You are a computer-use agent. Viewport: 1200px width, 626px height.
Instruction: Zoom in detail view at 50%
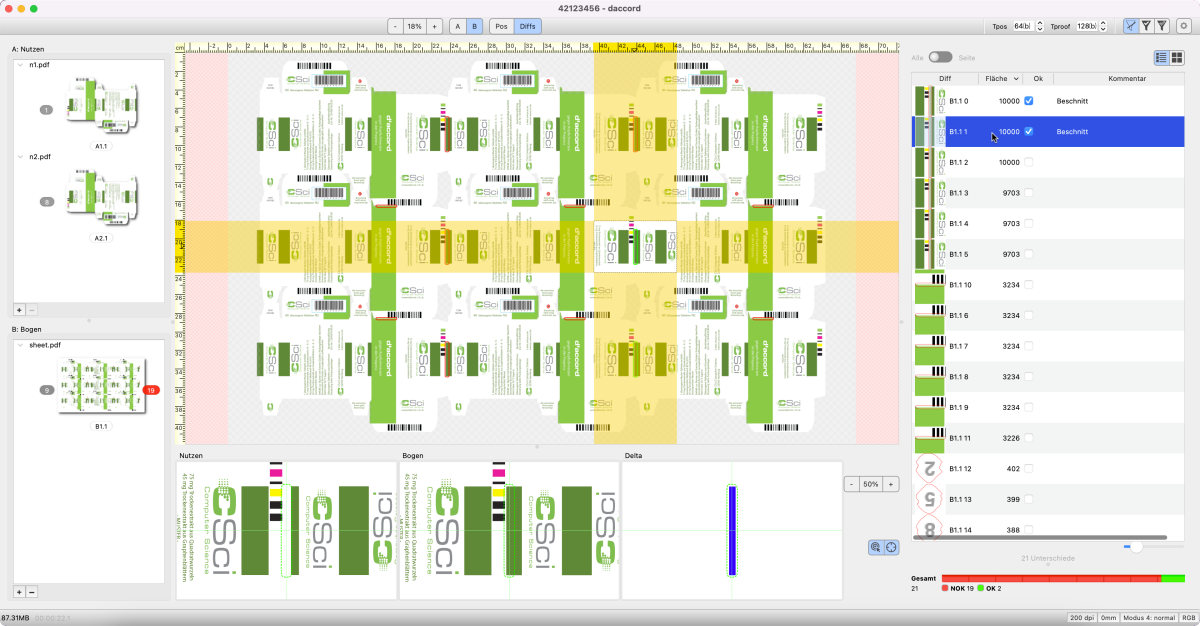point(891,484)
